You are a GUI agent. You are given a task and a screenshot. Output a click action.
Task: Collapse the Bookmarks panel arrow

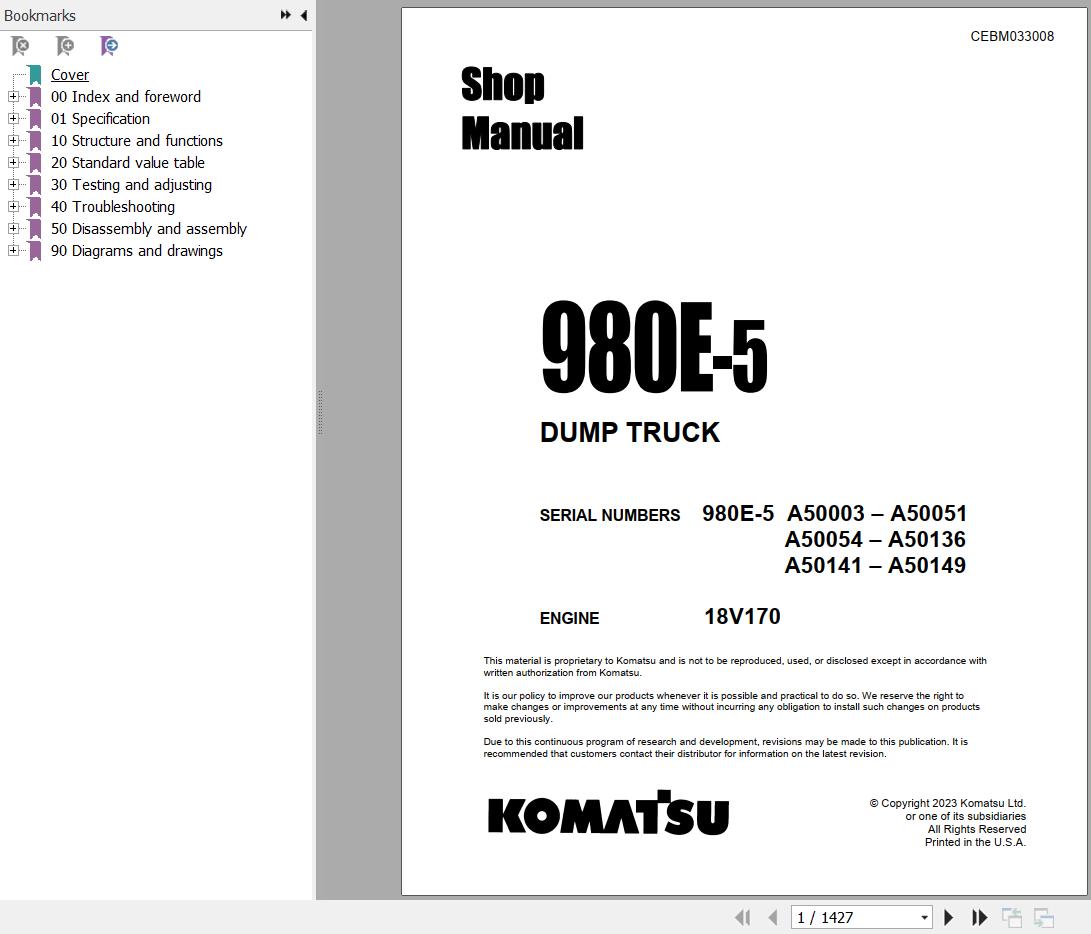[x=304, y=15]
